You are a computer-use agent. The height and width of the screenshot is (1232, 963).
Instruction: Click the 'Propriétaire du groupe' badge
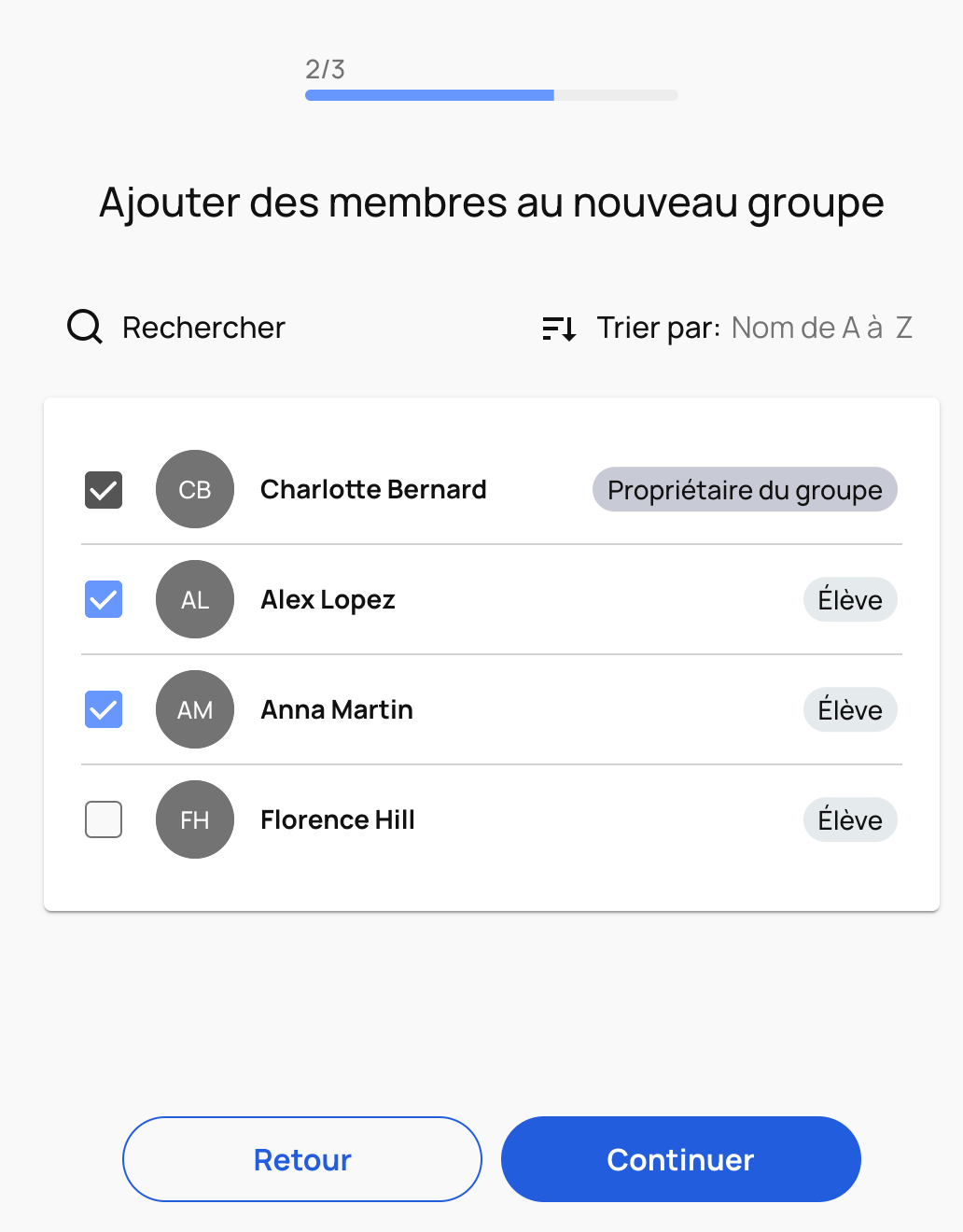(x=745, y=490)
